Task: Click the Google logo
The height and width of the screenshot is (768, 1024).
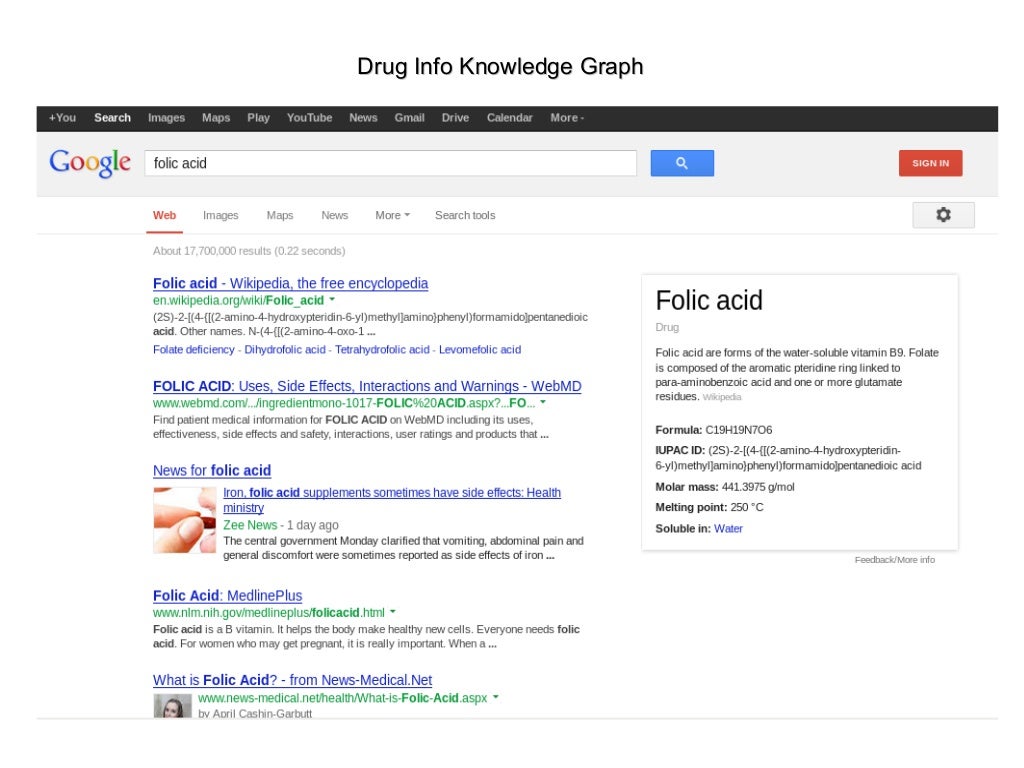Action: (x=90, y=163)
